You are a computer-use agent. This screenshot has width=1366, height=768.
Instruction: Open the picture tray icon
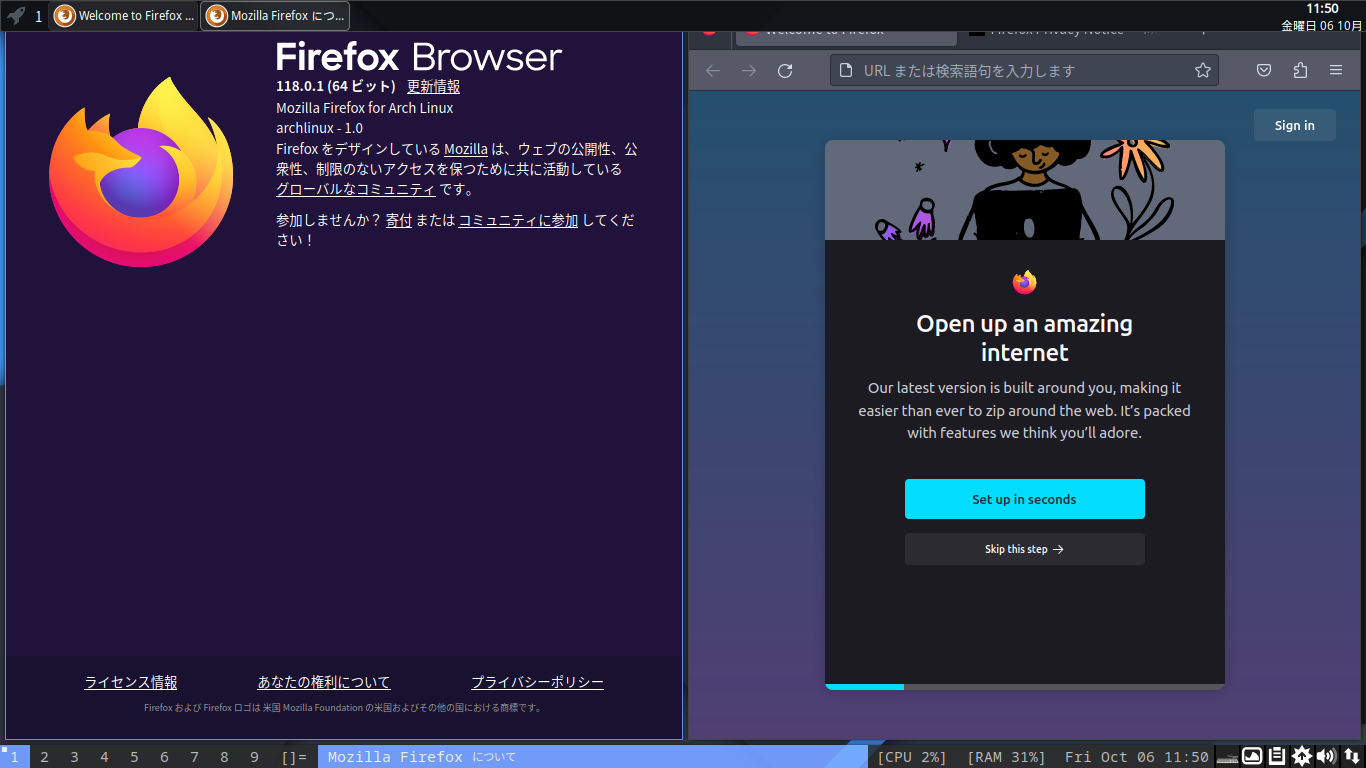(1252, 756)
